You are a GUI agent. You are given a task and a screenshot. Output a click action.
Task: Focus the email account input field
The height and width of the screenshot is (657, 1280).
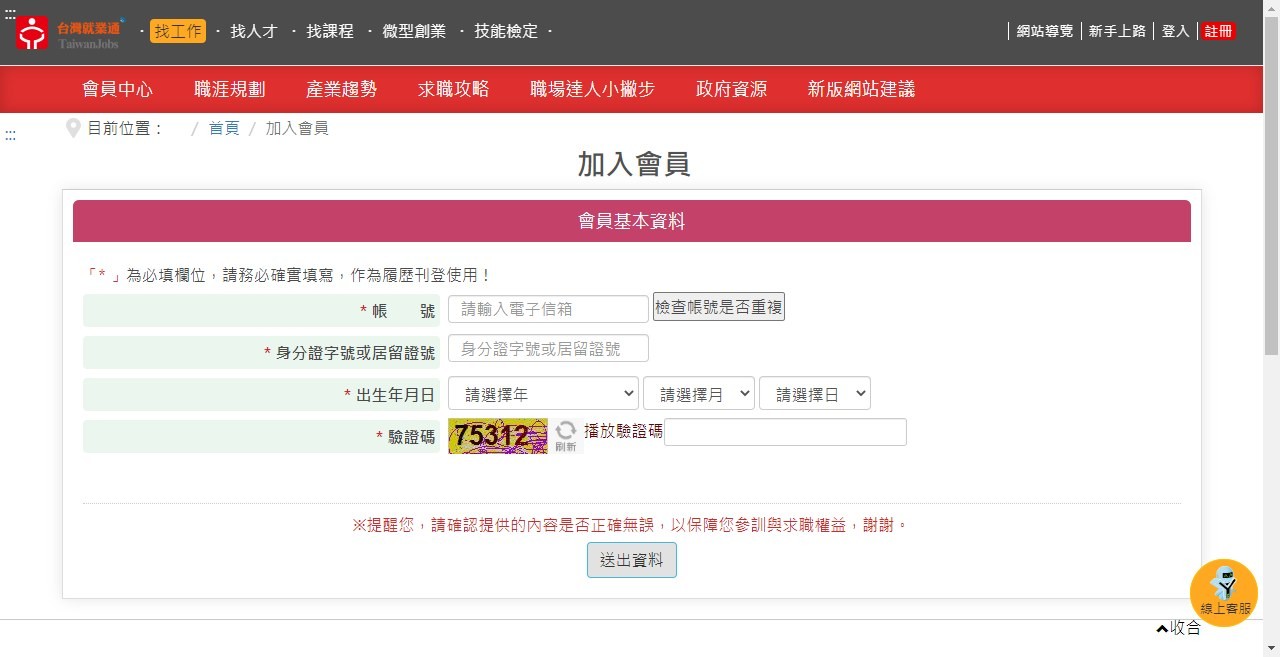point(548,309)
